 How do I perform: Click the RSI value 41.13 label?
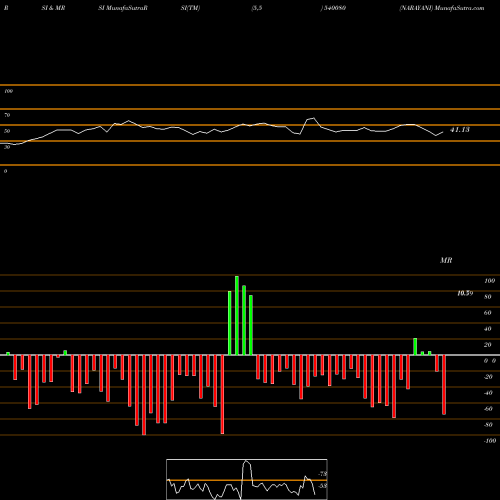460,130
